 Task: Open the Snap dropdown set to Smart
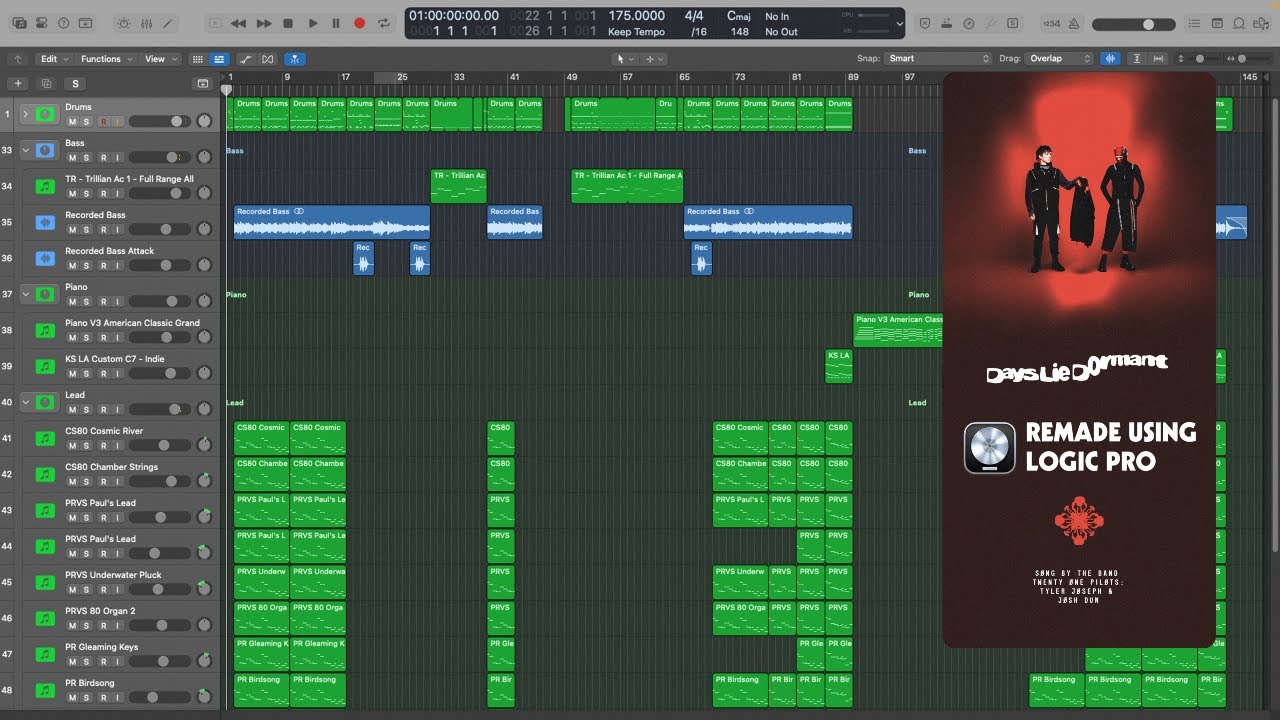tap(939, 59)
